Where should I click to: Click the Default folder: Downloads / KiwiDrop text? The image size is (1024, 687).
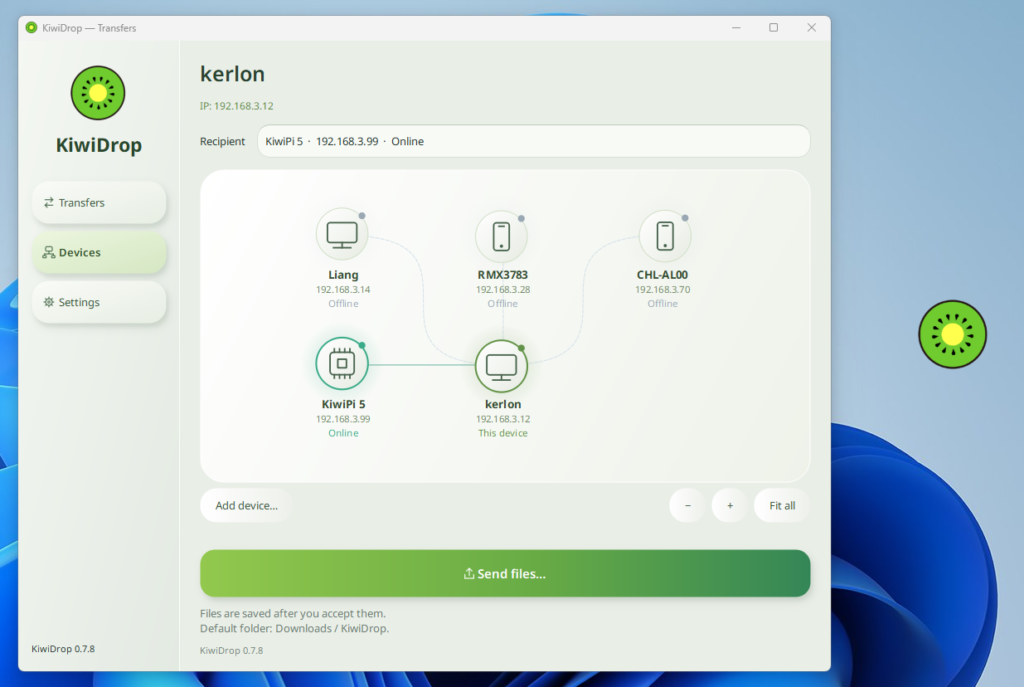pos(294,628)
